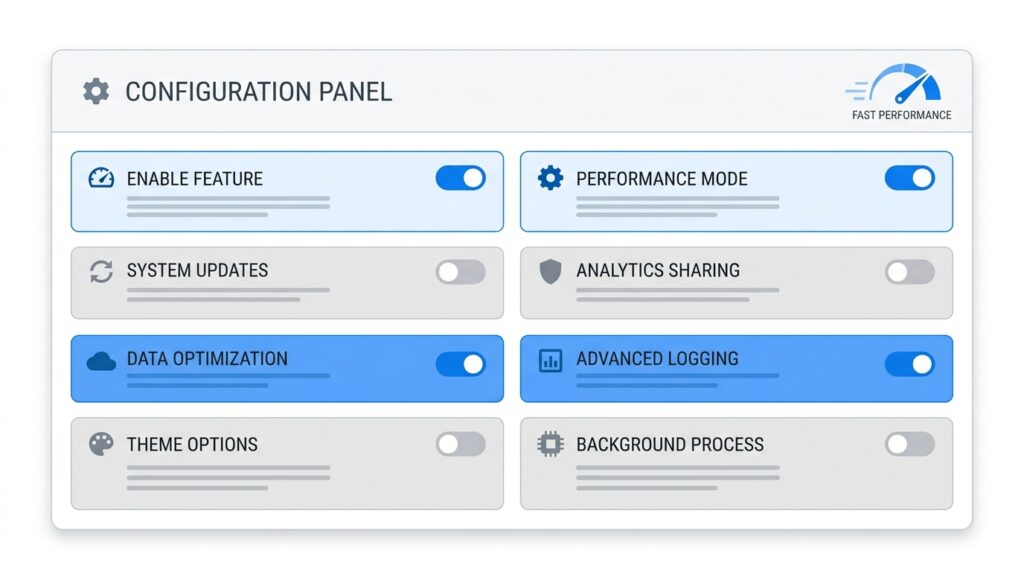Click the Fast Performance label

[x=901, y=115]
